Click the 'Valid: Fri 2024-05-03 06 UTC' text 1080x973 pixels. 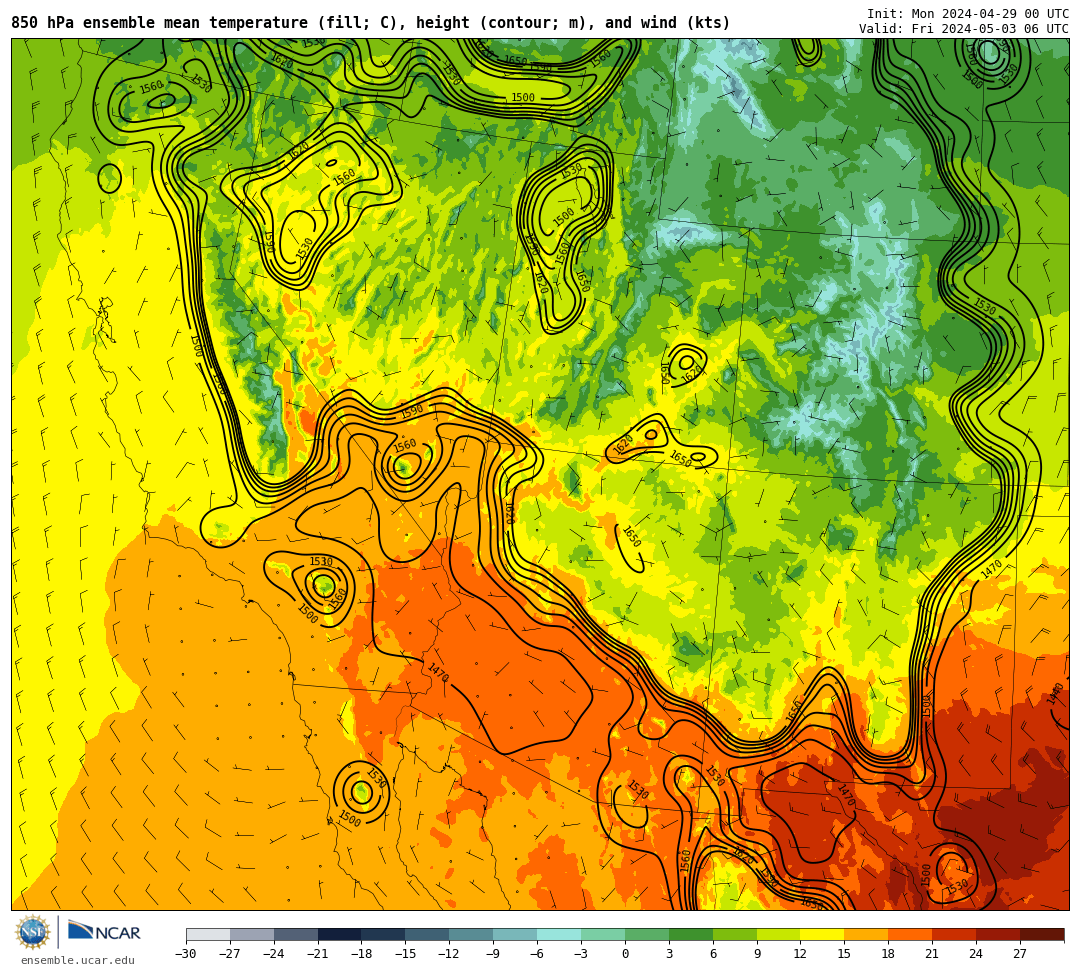(964, 29)
